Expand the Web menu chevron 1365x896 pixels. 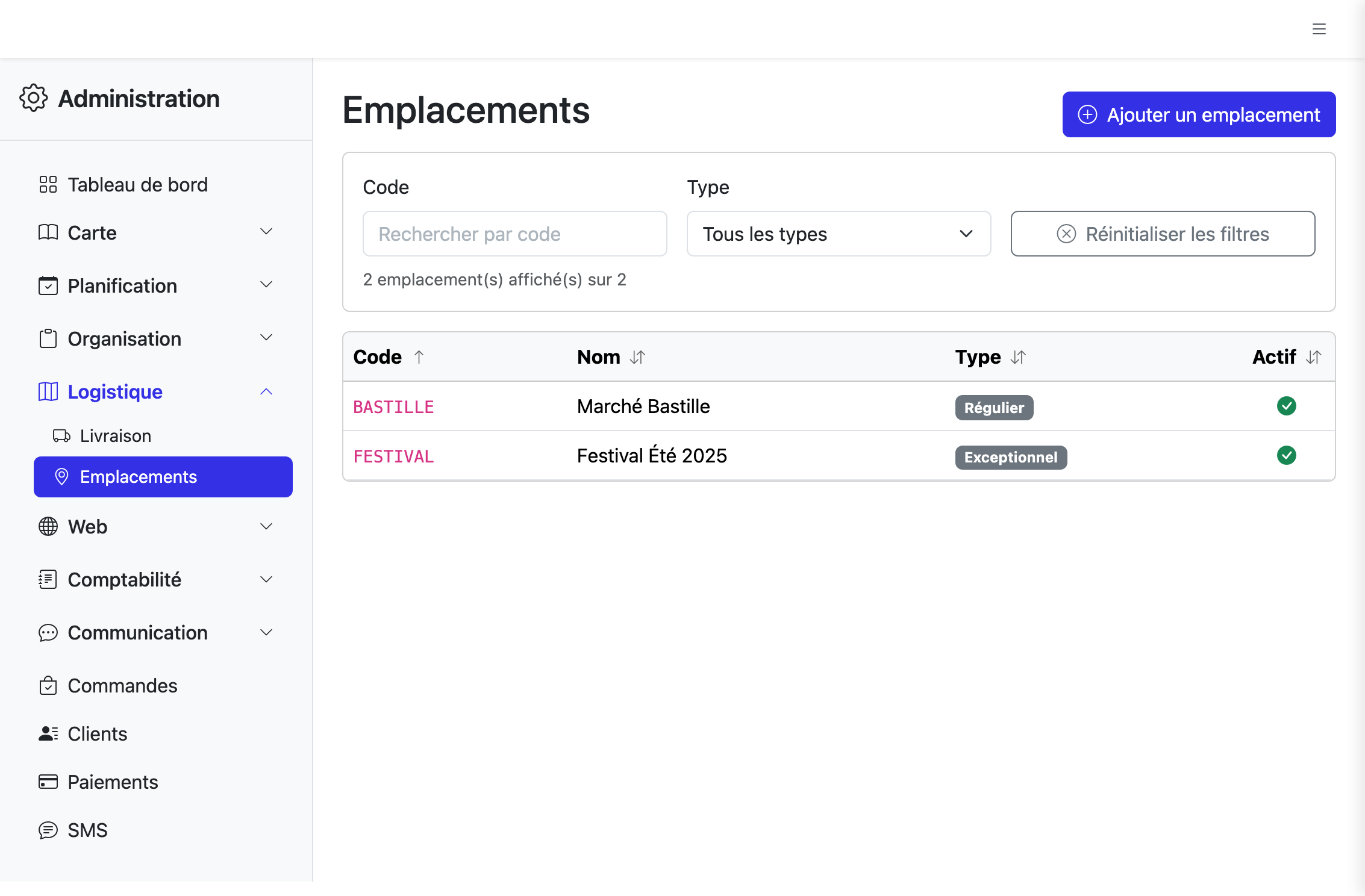point(266,526)
